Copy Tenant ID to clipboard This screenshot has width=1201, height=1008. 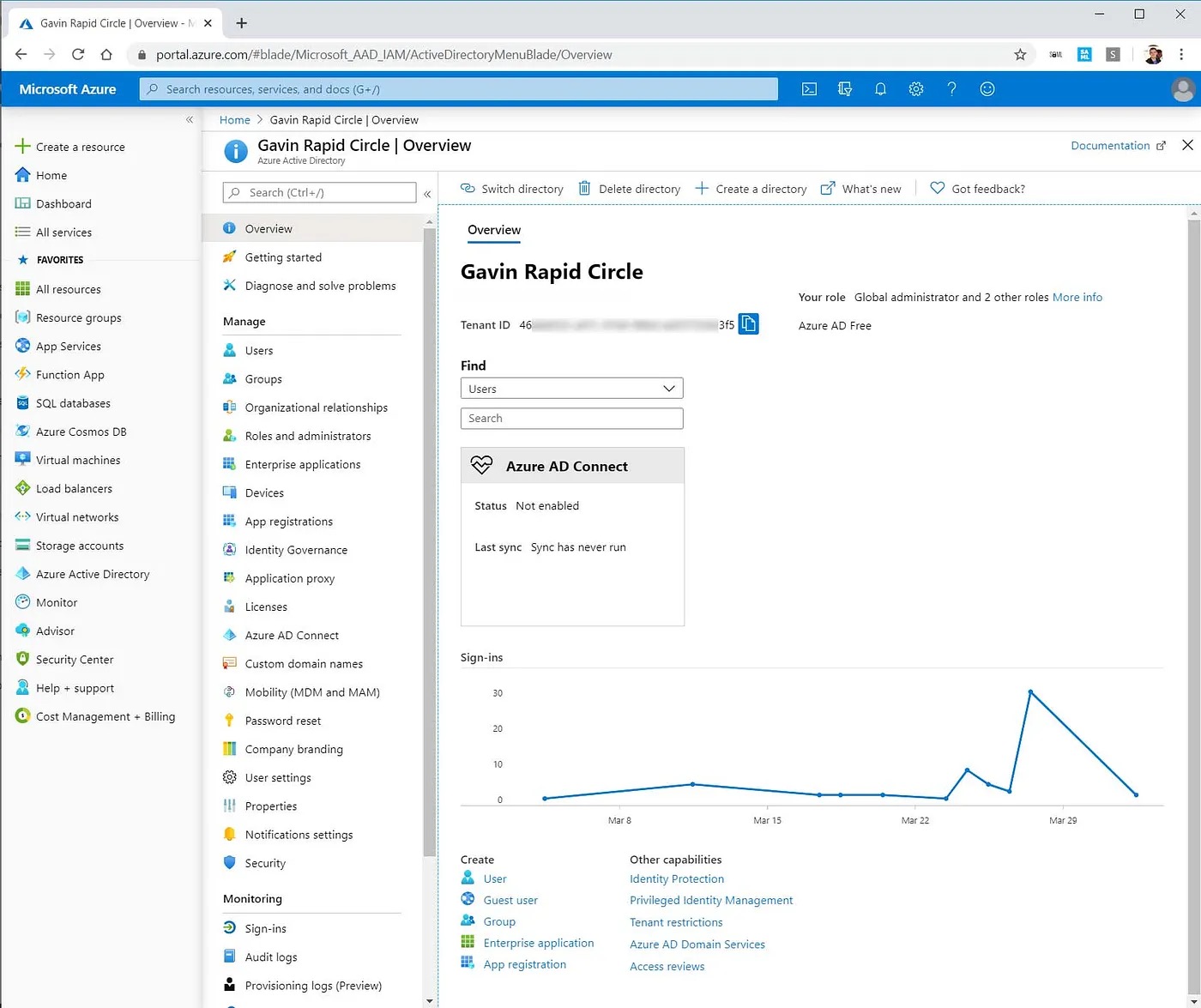point(749,324)
